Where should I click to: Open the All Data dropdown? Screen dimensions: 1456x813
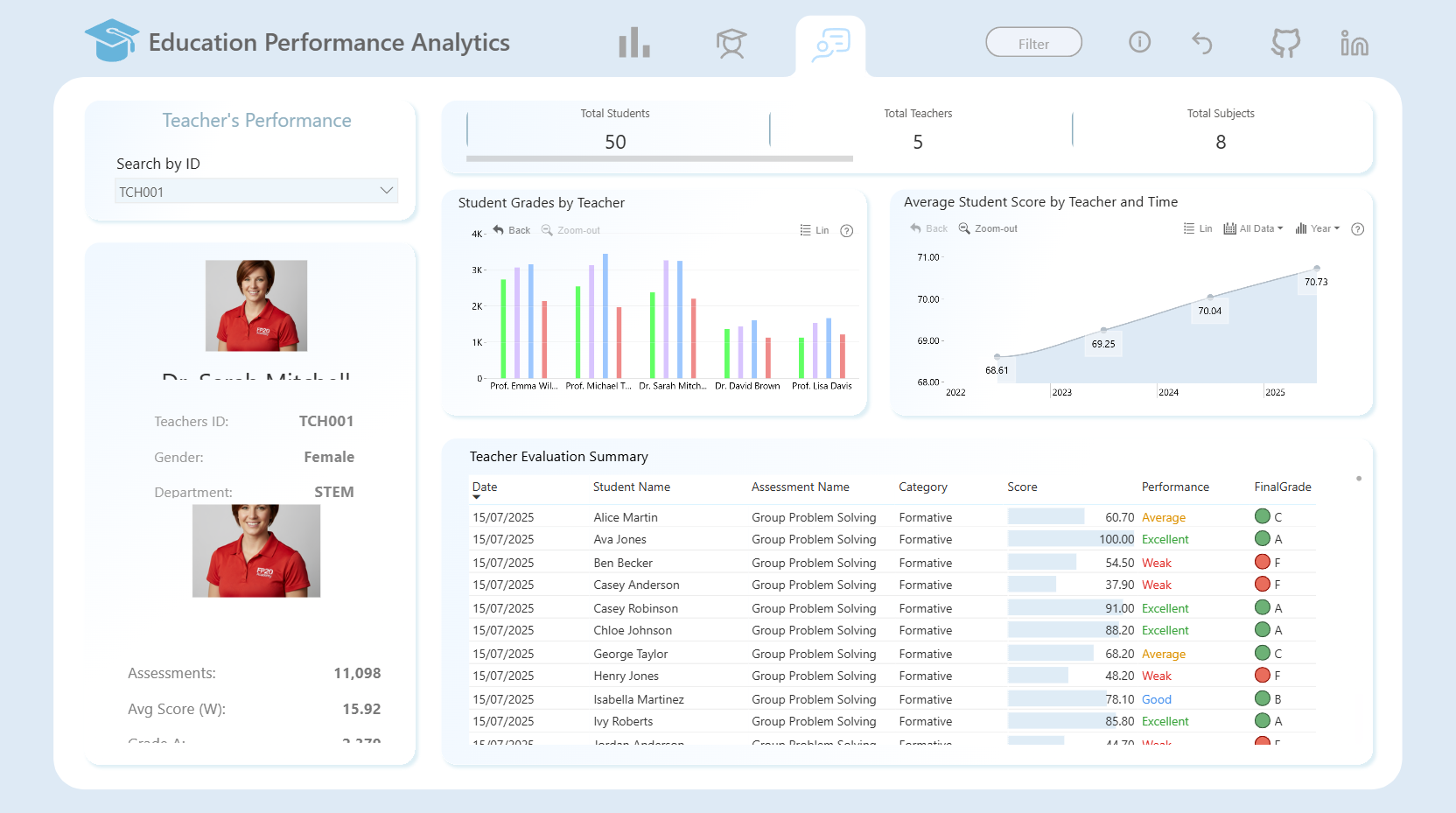(1253, 228)
